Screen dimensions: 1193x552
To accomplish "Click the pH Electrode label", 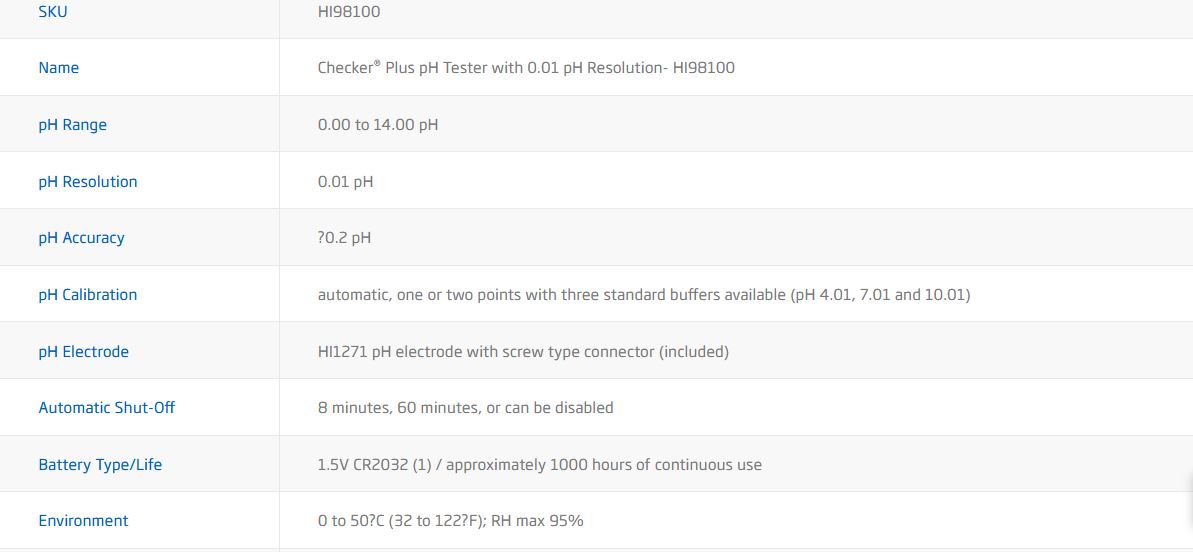I will pyautogui.click(x=83, y=352).
